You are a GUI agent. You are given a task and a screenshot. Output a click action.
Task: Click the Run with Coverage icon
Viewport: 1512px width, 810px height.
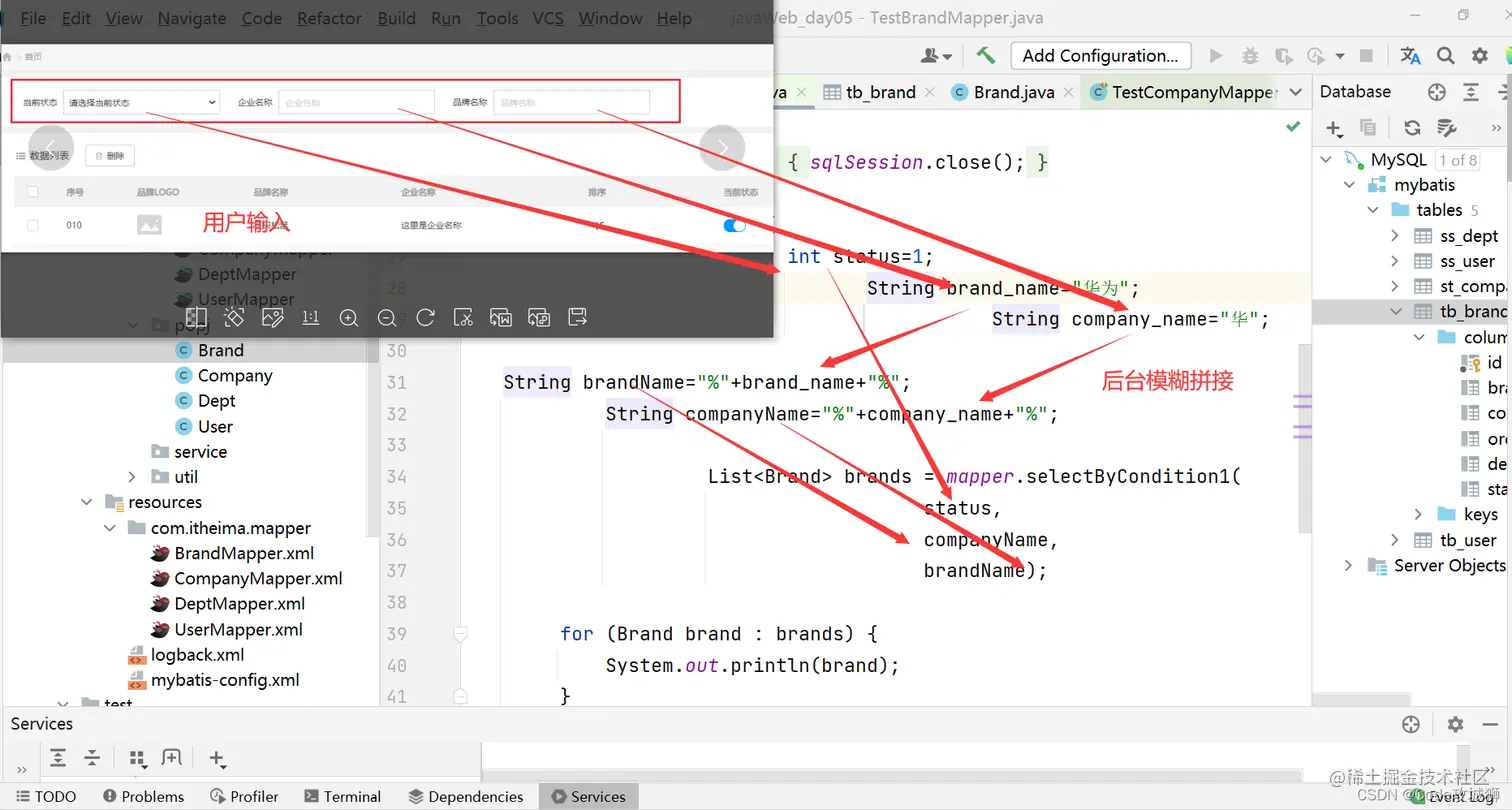(1284, 56)
